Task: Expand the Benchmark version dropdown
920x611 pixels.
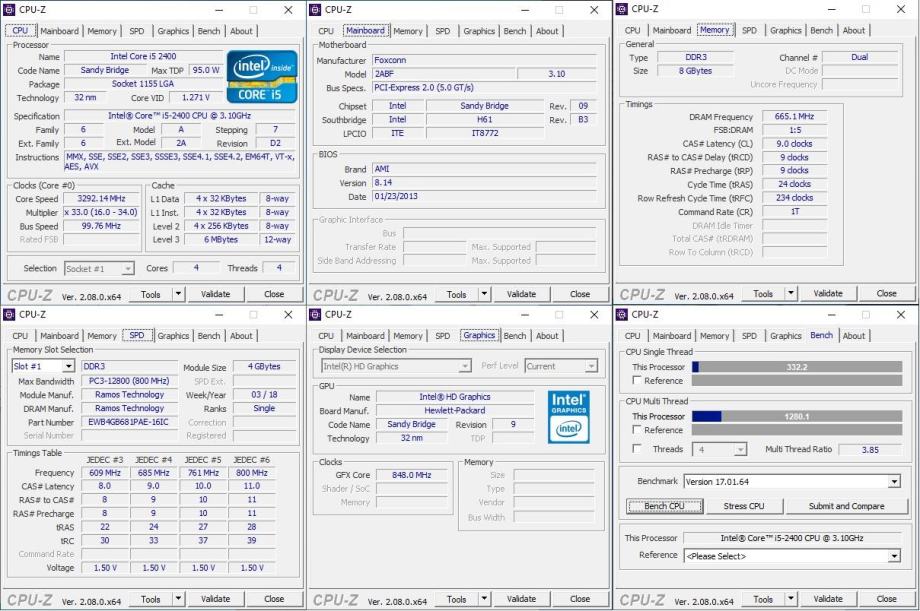Action: click(x=893, y=482)
